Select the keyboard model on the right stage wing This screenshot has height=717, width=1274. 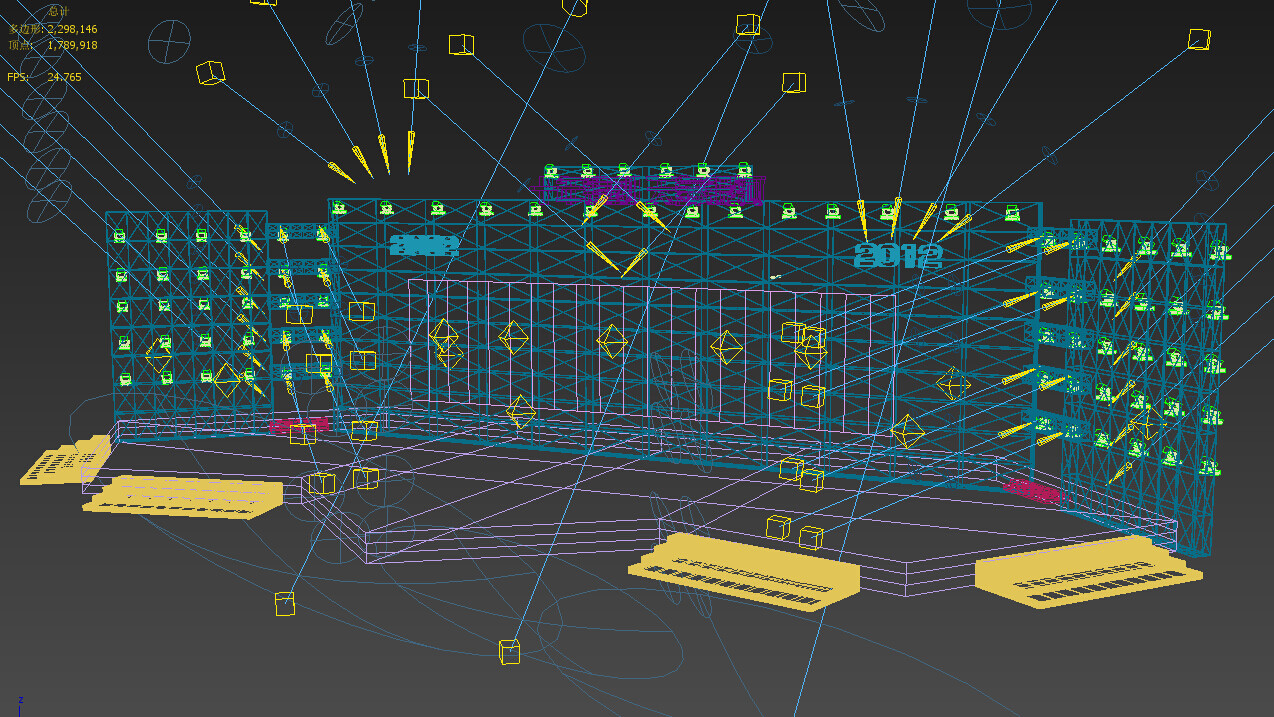1090,580
